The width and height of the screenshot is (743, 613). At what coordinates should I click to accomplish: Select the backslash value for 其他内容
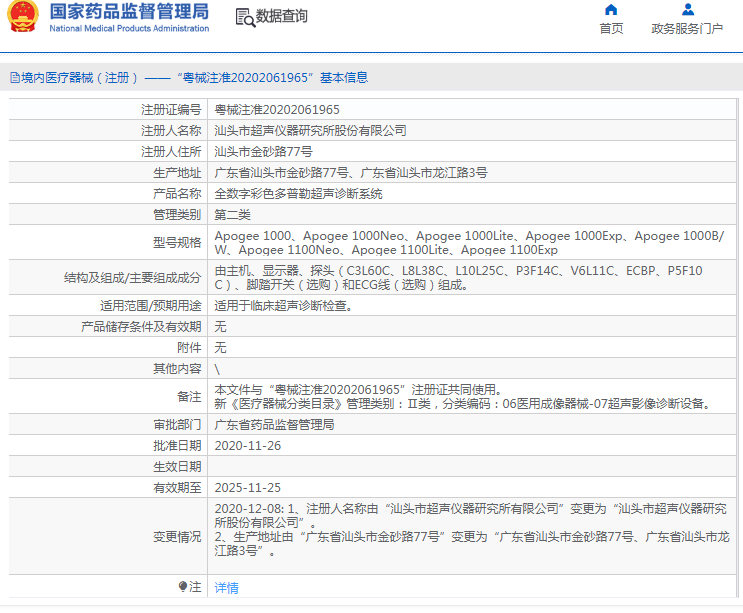[217, 369]
